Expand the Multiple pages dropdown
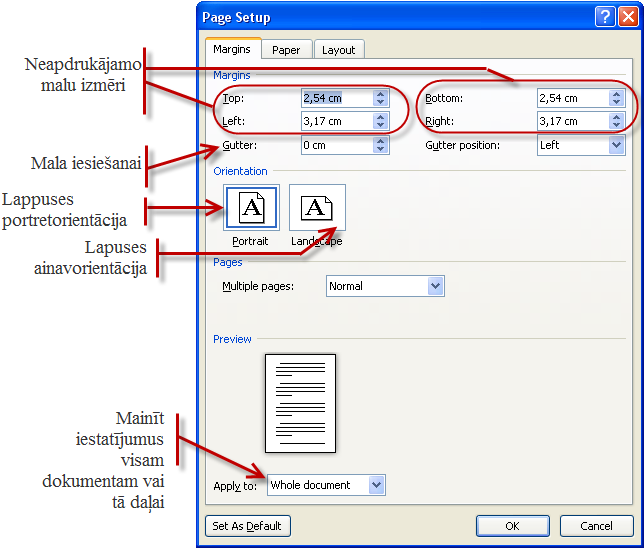This screenshot has height=550, width=644. [435, 286]
